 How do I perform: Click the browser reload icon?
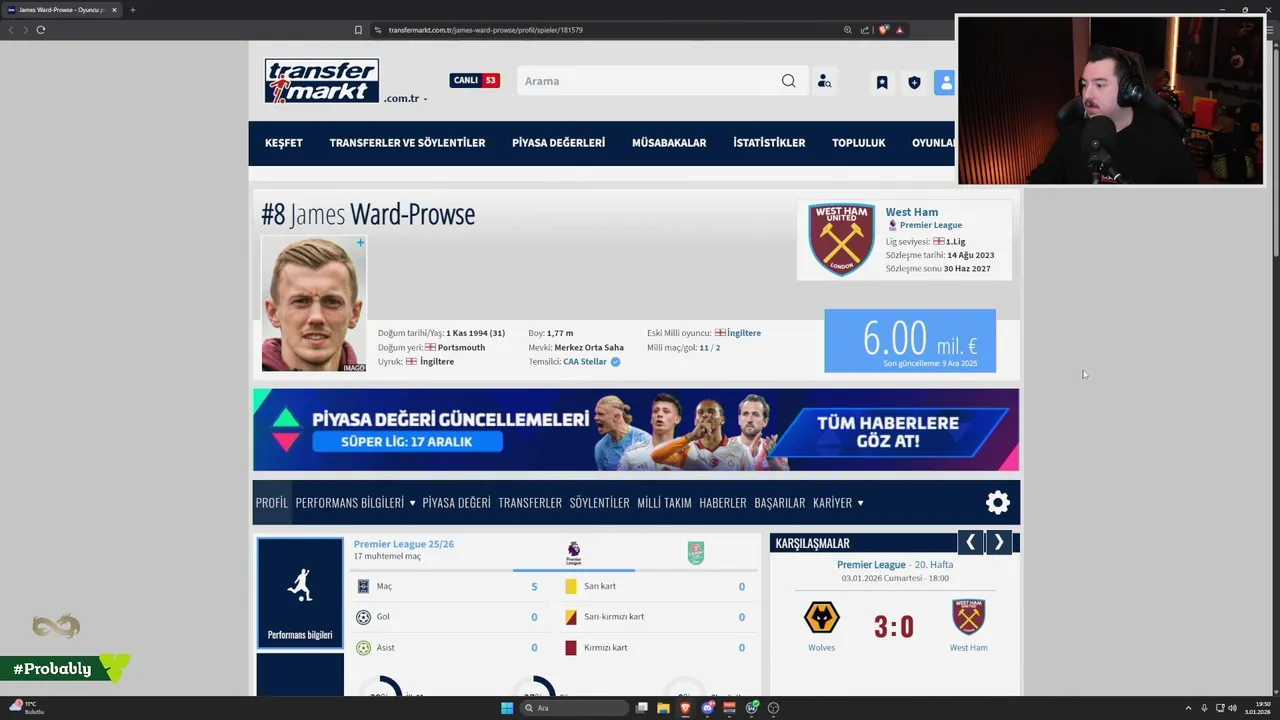(x=41, y=30)
